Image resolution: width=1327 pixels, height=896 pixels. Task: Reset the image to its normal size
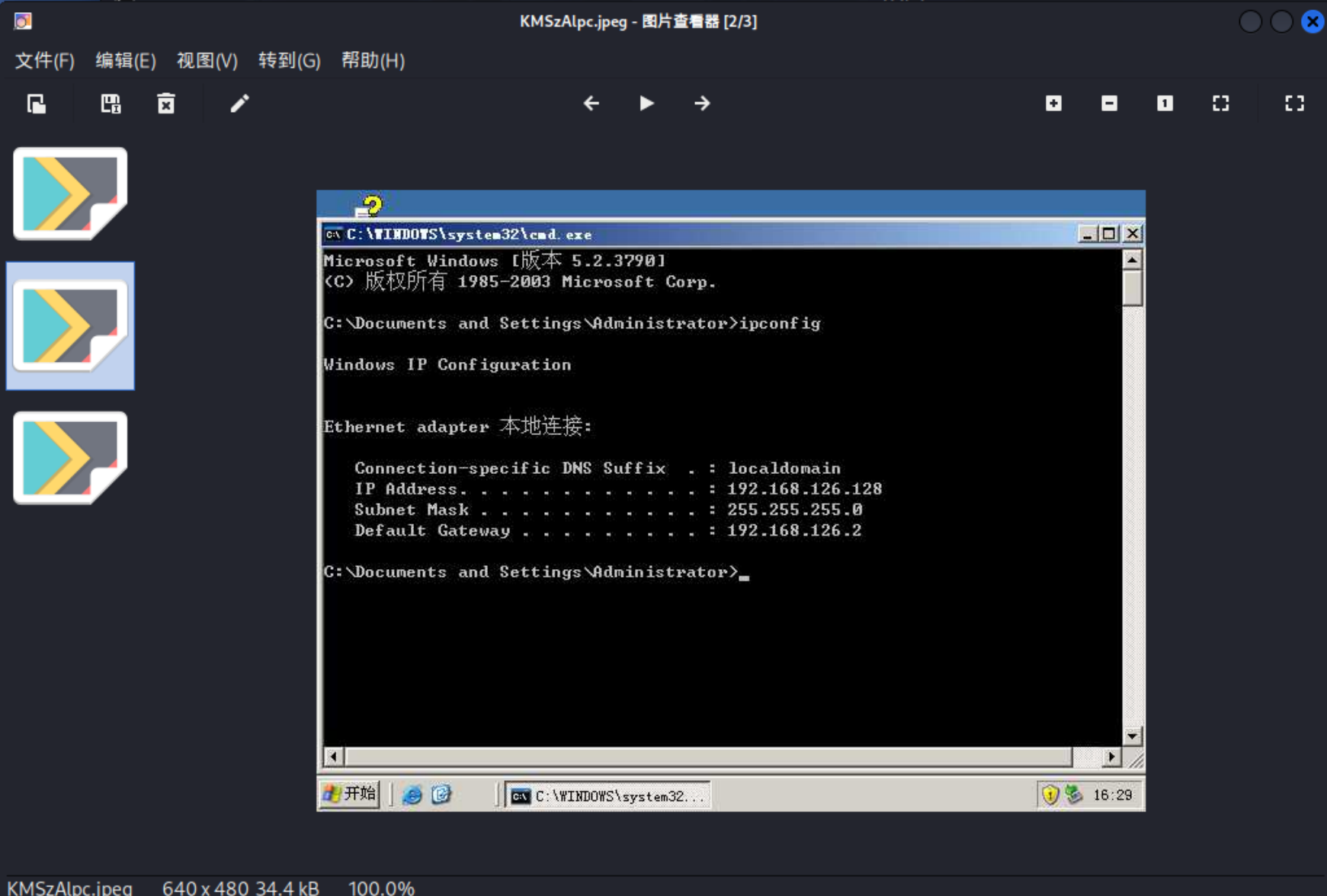[1165, 104]
